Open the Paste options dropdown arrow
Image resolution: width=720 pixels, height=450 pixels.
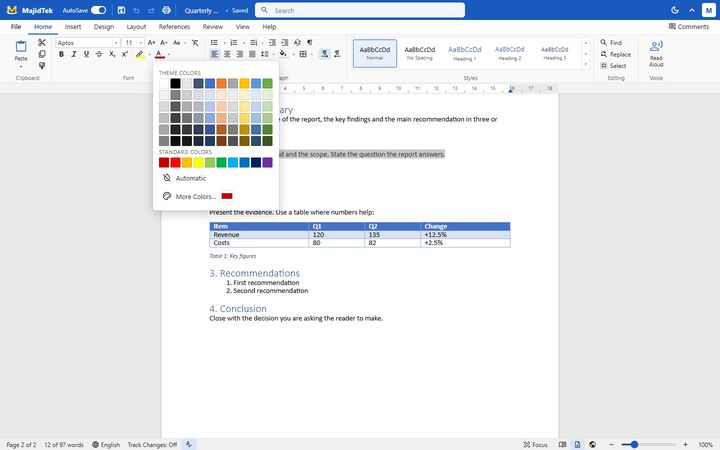coord(21,67)
